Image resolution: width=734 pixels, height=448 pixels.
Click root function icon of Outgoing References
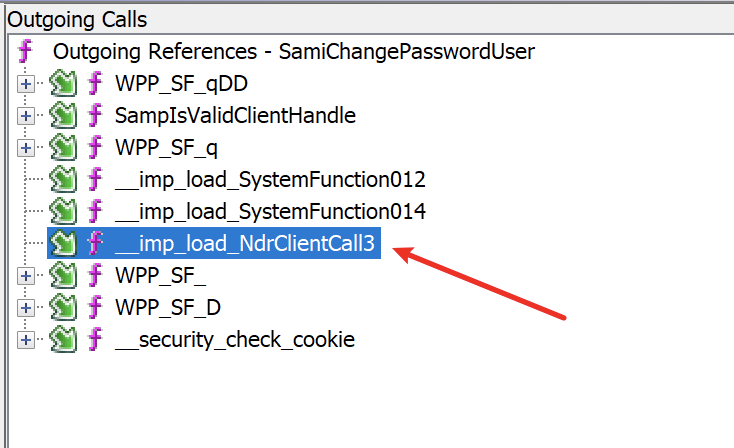26,51
